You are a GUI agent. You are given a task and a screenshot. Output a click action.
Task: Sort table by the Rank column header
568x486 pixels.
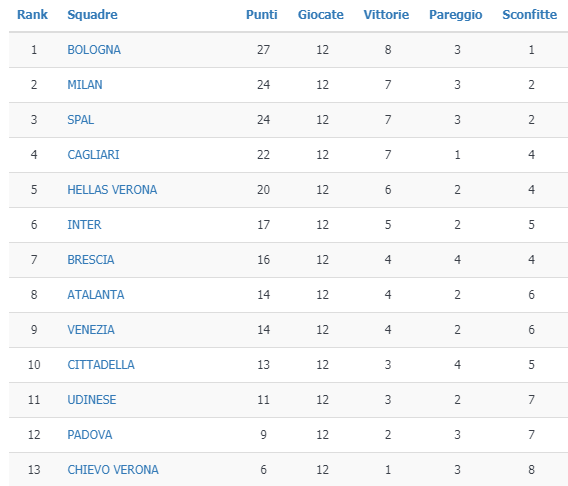[x=32, y=15]
